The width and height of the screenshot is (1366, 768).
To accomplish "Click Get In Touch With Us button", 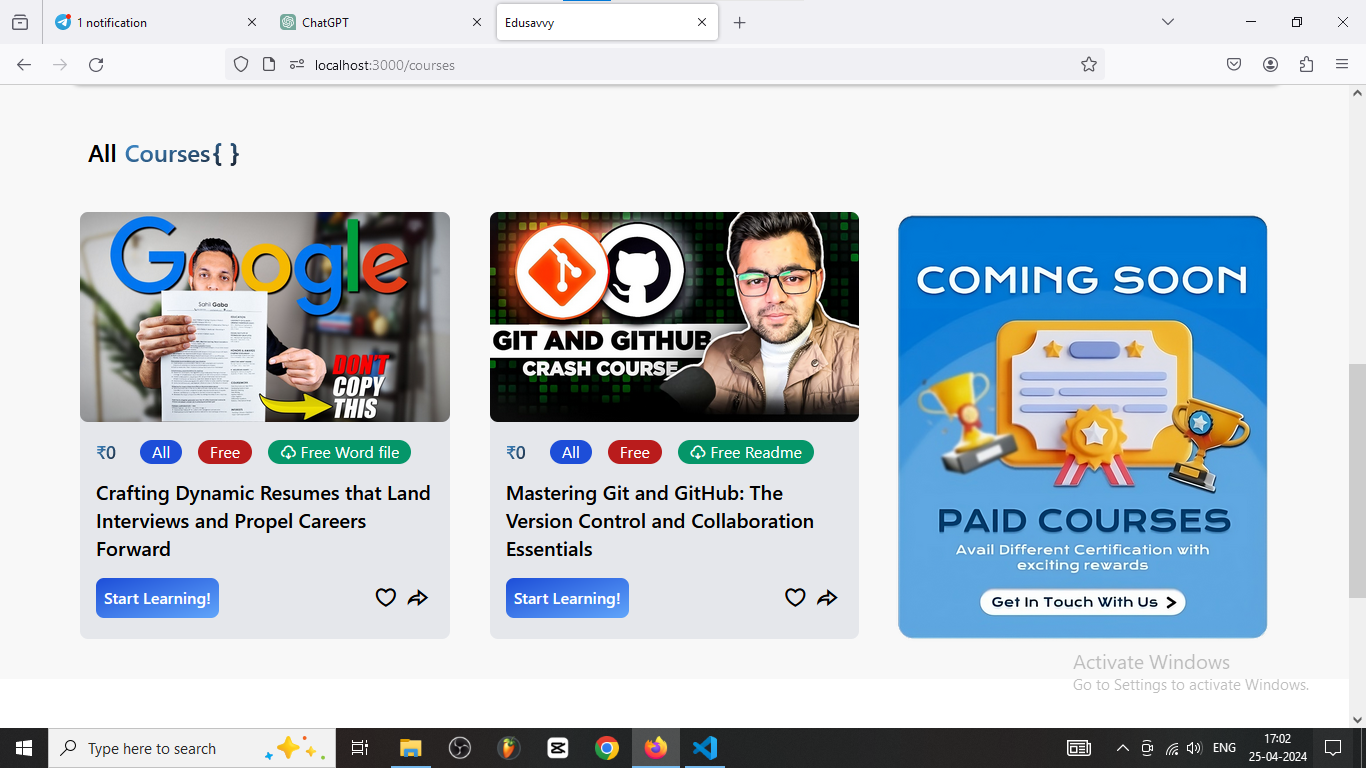I will click(x=1083, y=602).
